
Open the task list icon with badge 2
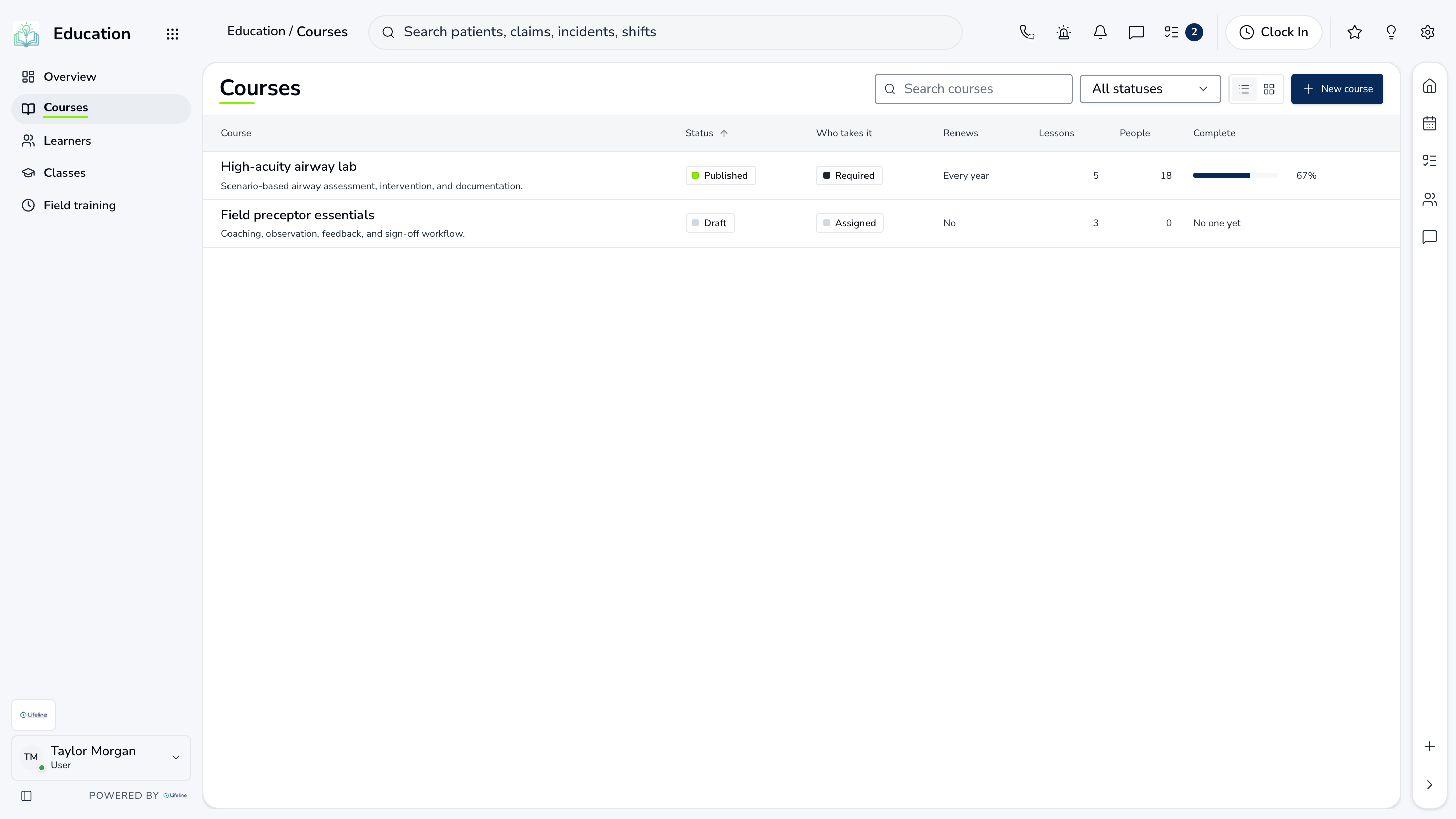(x=1183, y=32)
